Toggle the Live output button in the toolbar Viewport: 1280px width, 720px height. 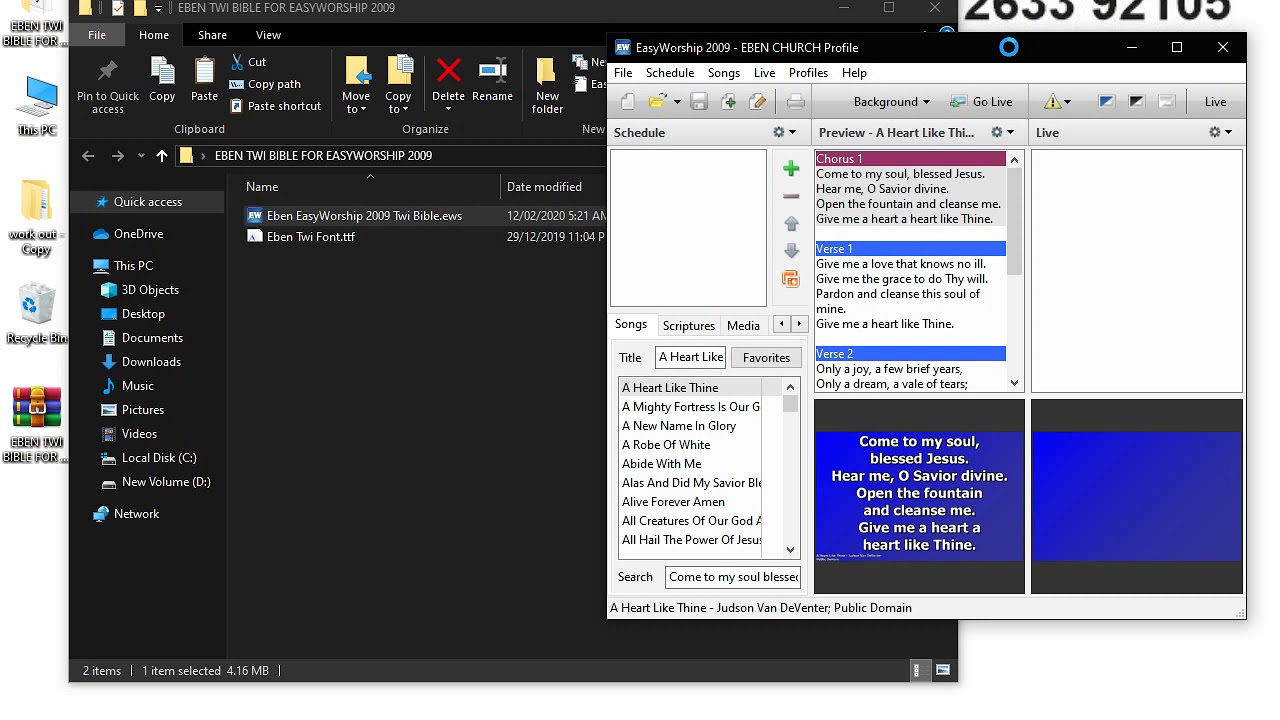coord(1215,102)
